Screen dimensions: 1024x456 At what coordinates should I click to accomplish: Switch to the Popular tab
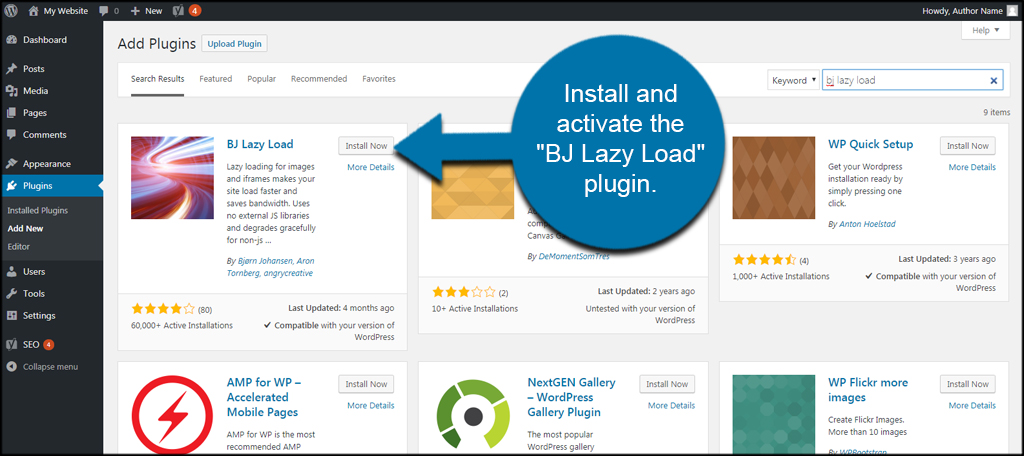click(x=261, y=79)
